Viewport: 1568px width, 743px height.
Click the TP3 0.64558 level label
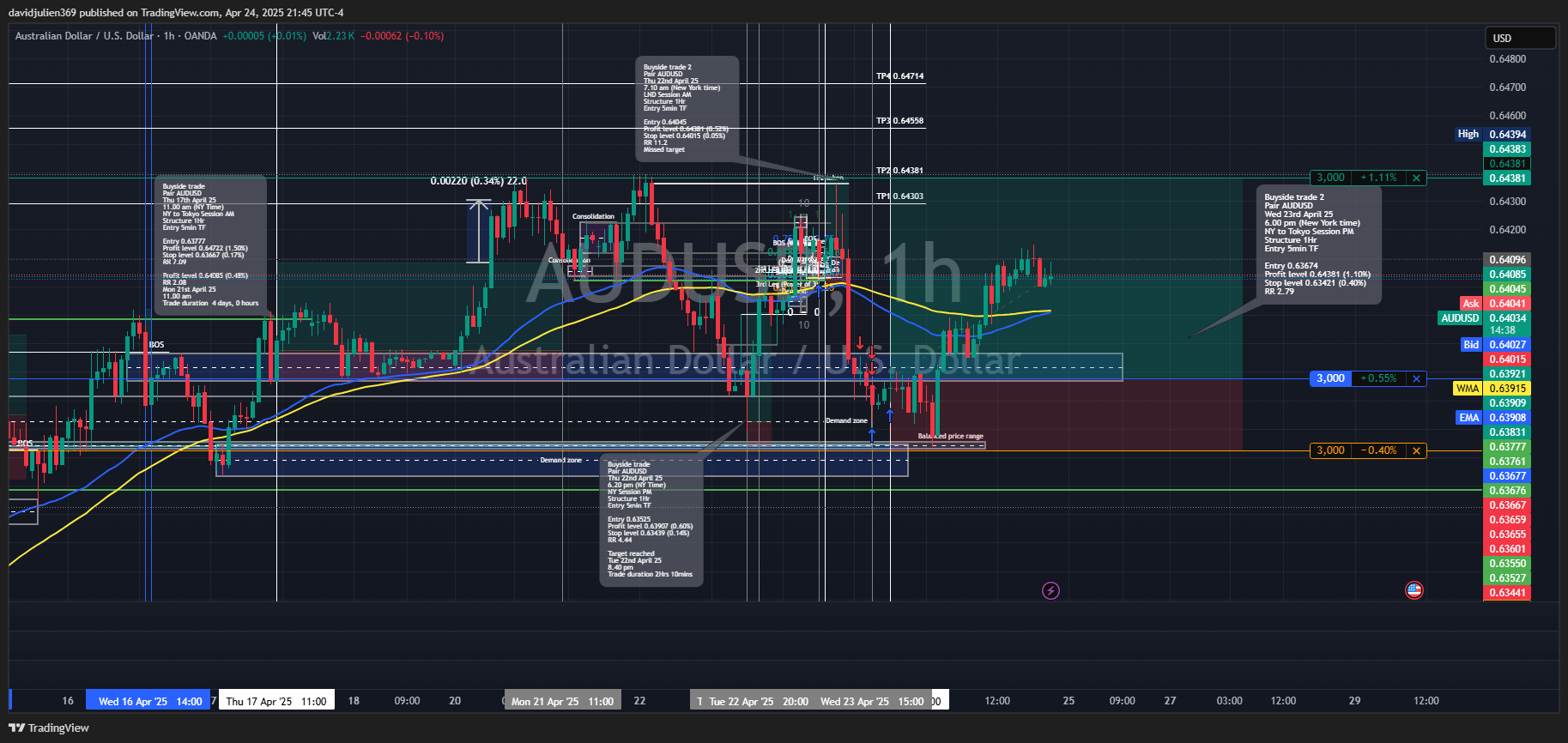(899, 121)
